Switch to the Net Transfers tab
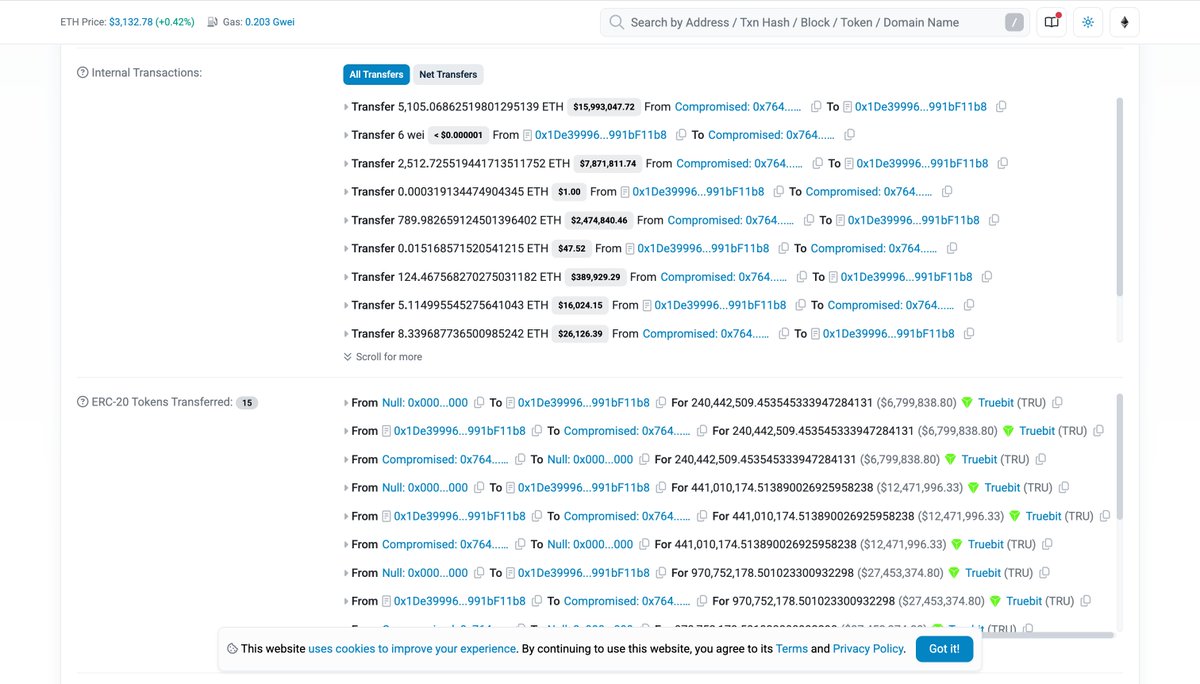The height and width of the screenshot is (684, 1200). [448, 73]
